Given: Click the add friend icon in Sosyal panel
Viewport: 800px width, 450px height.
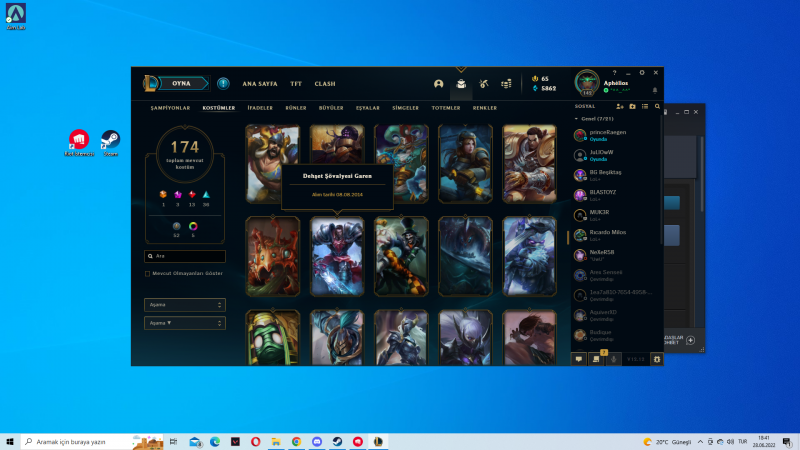Looking at the screenshot, I should point(619,107).
